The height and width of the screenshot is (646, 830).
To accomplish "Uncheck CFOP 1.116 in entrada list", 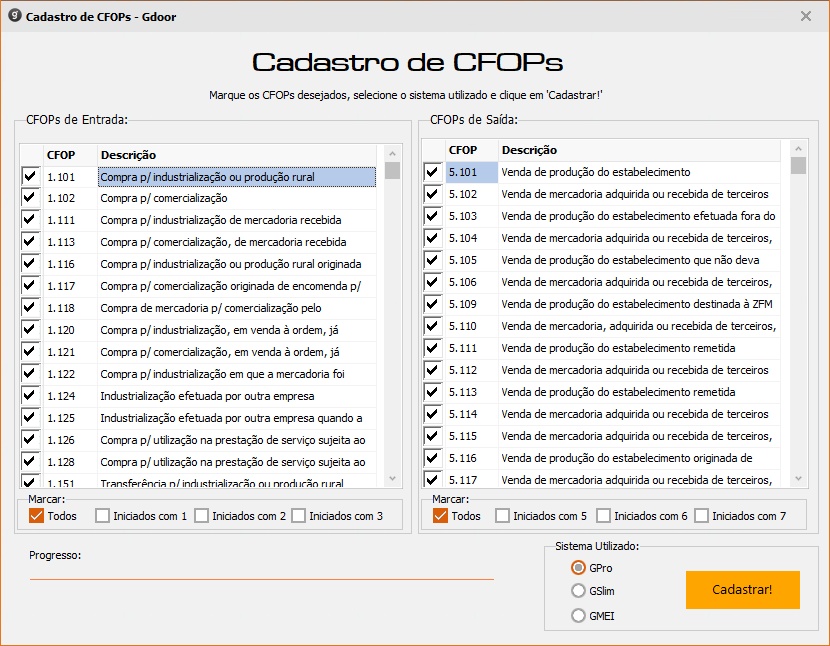I will pyautogui.click(x=30, y=263).
